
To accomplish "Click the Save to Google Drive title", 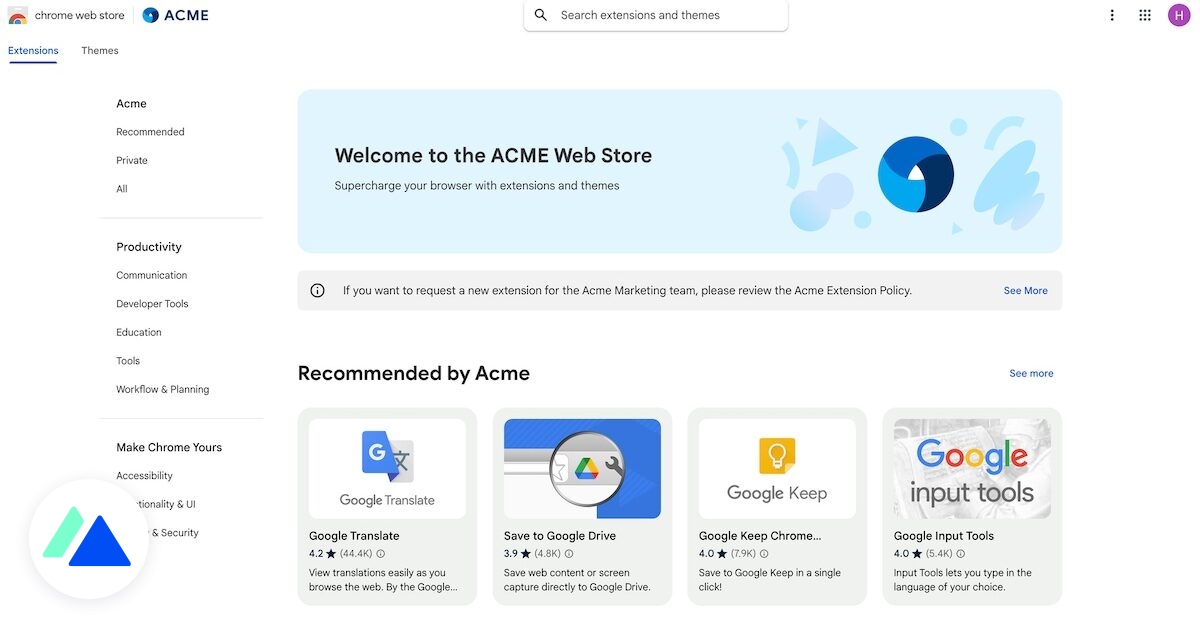I will 560,536.
